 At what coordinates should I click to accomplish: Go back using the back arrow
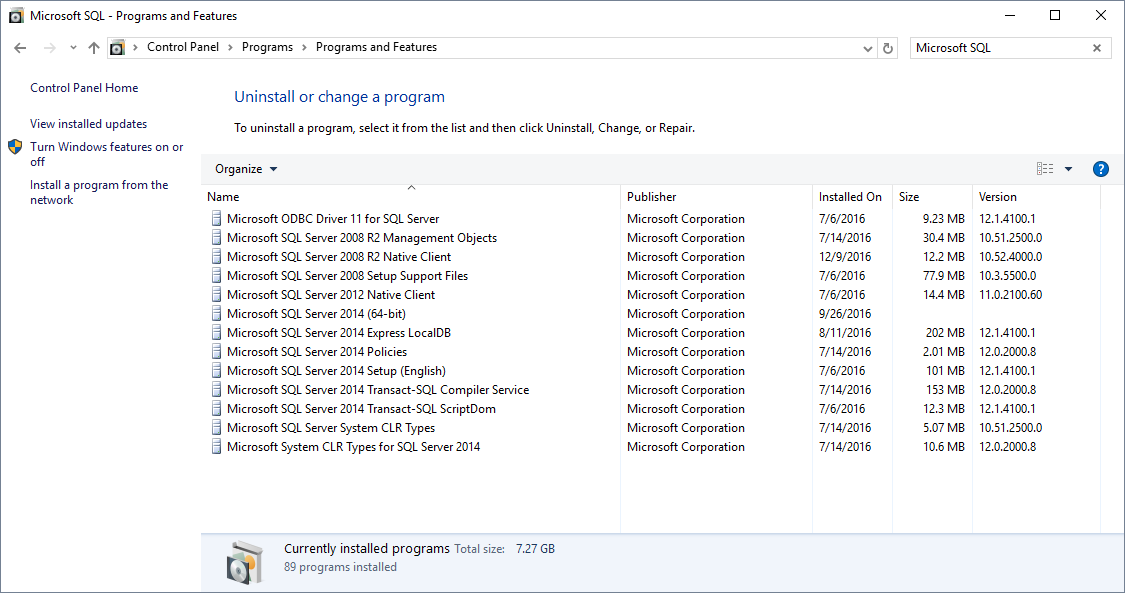(20, 48)
